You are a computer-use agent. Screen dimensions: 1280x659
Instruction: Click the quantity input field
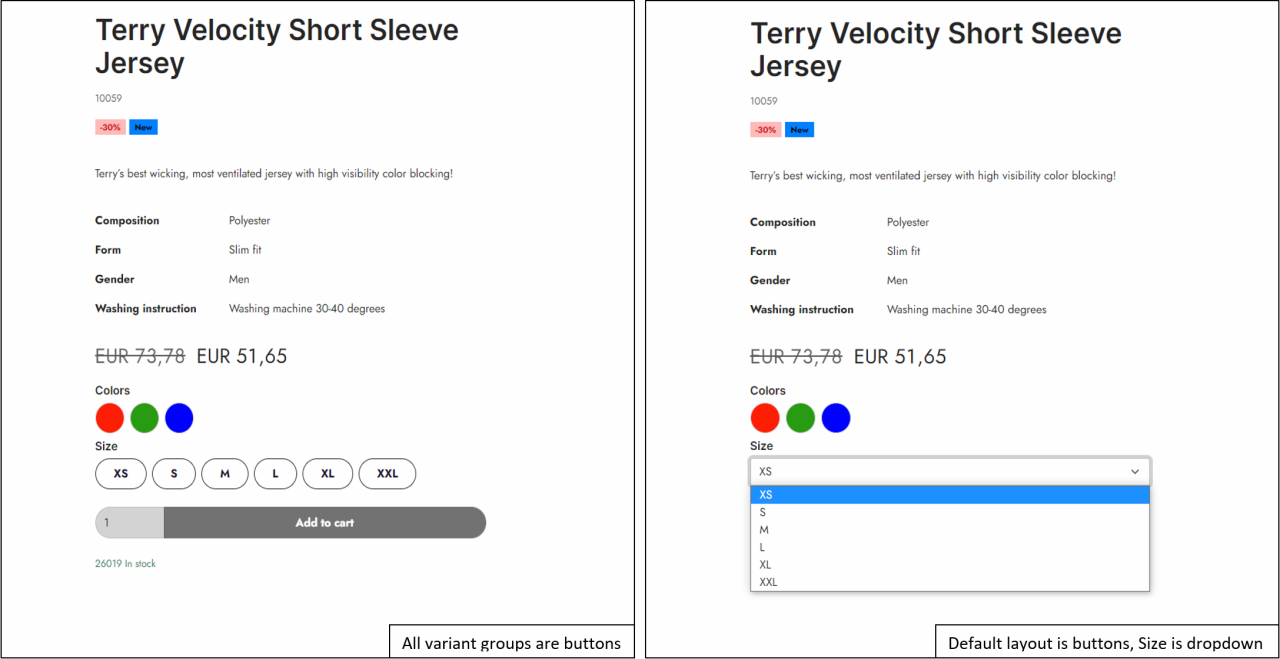coord(130,523)
